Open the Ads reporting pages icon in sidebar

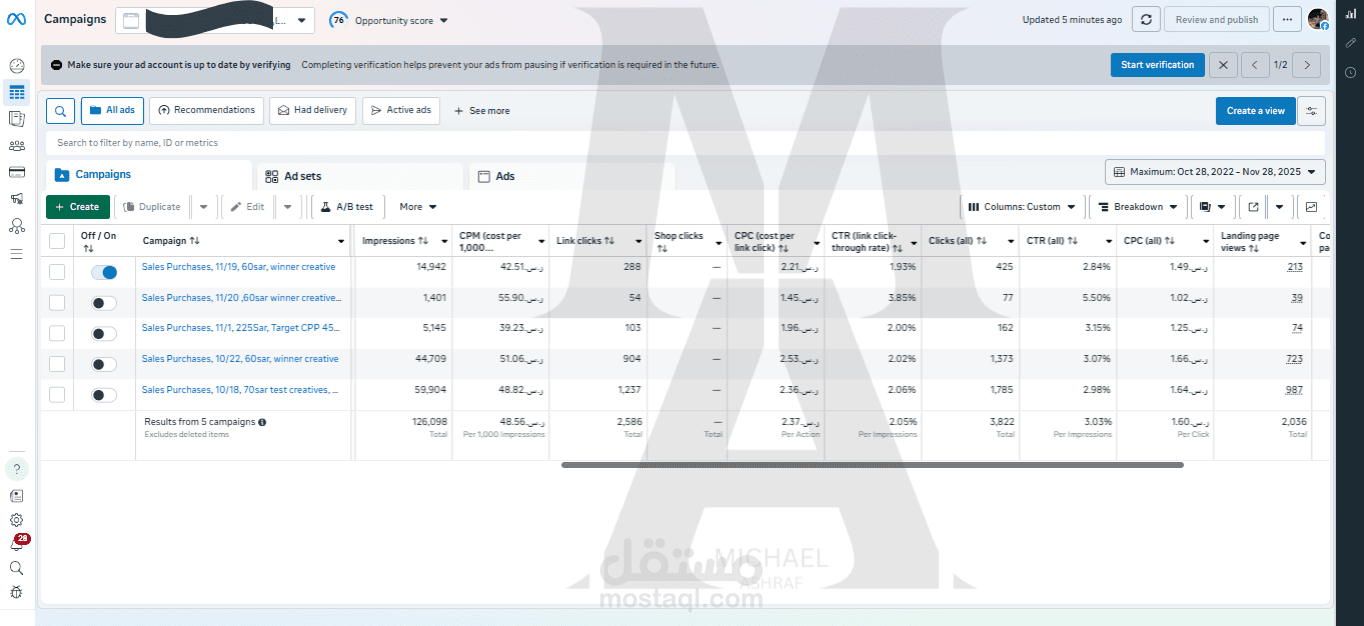[x=16, y=119]
